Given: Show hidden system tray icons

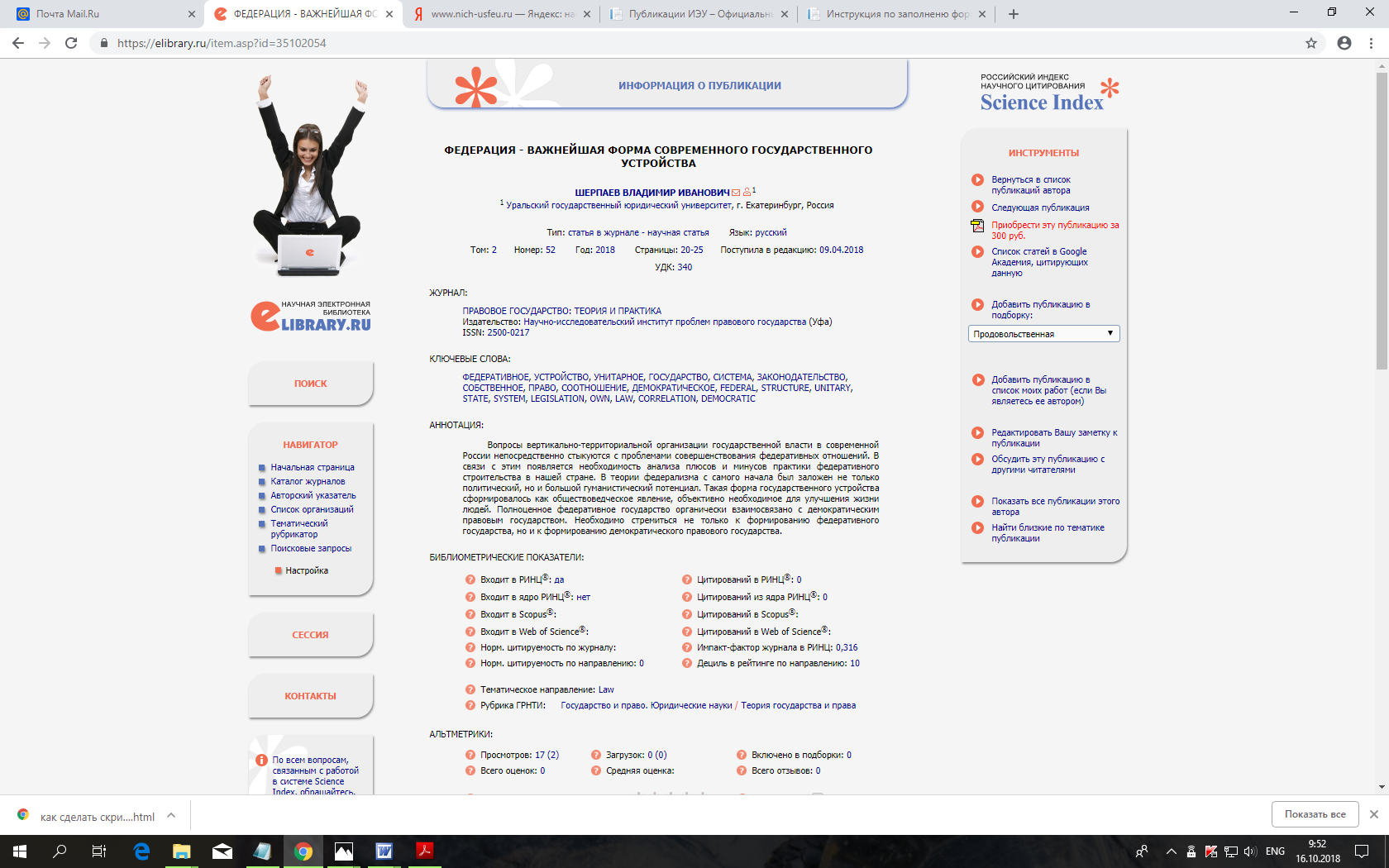Looking at the screenshot, I should [1171, 851].
